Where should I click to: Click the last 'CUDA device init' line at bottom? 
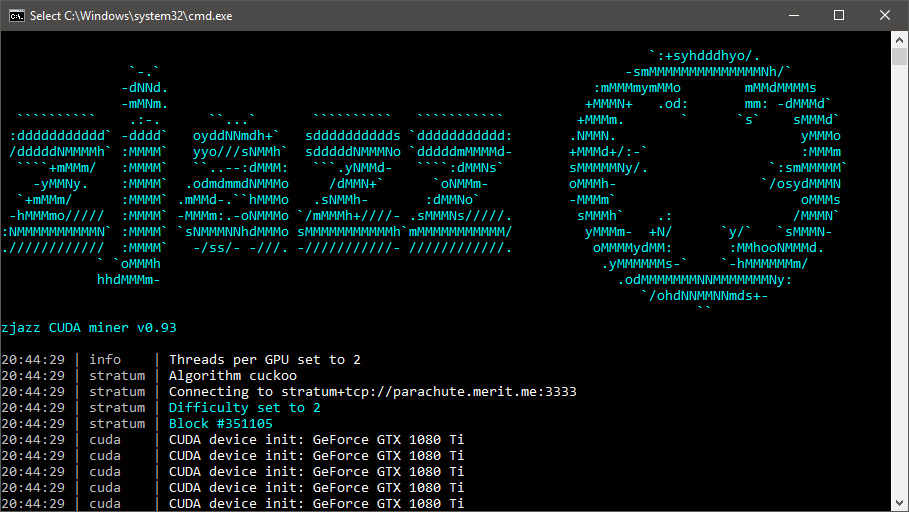316,503
